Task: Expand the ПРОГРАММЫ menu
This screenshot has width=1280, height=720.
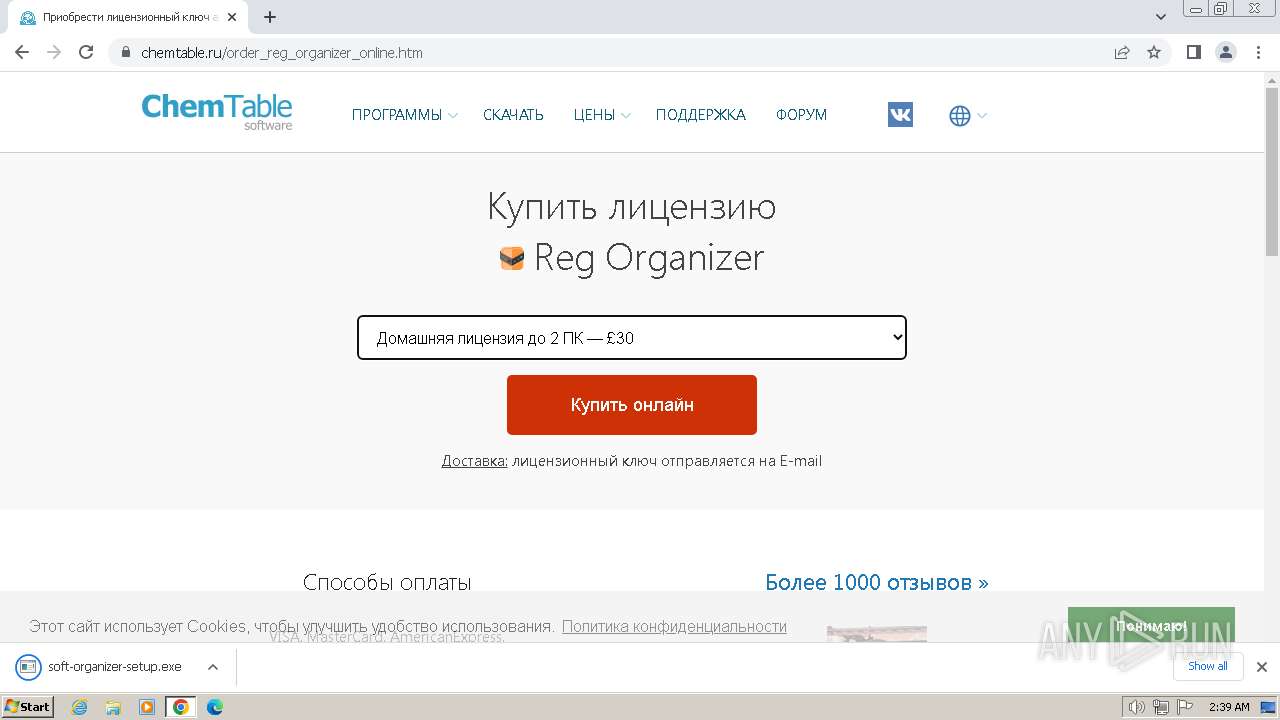Action: (x=404, y=115)
